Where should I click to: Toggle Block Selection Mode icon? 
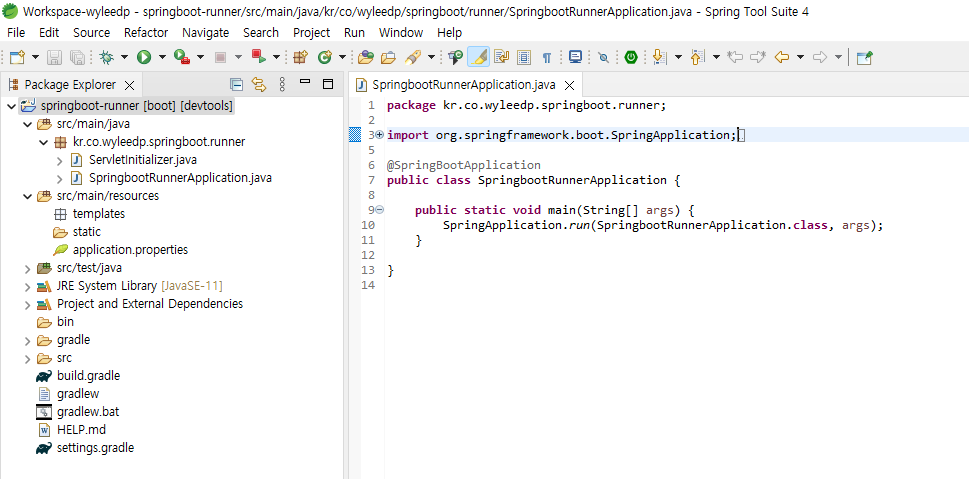pos(524,57)
